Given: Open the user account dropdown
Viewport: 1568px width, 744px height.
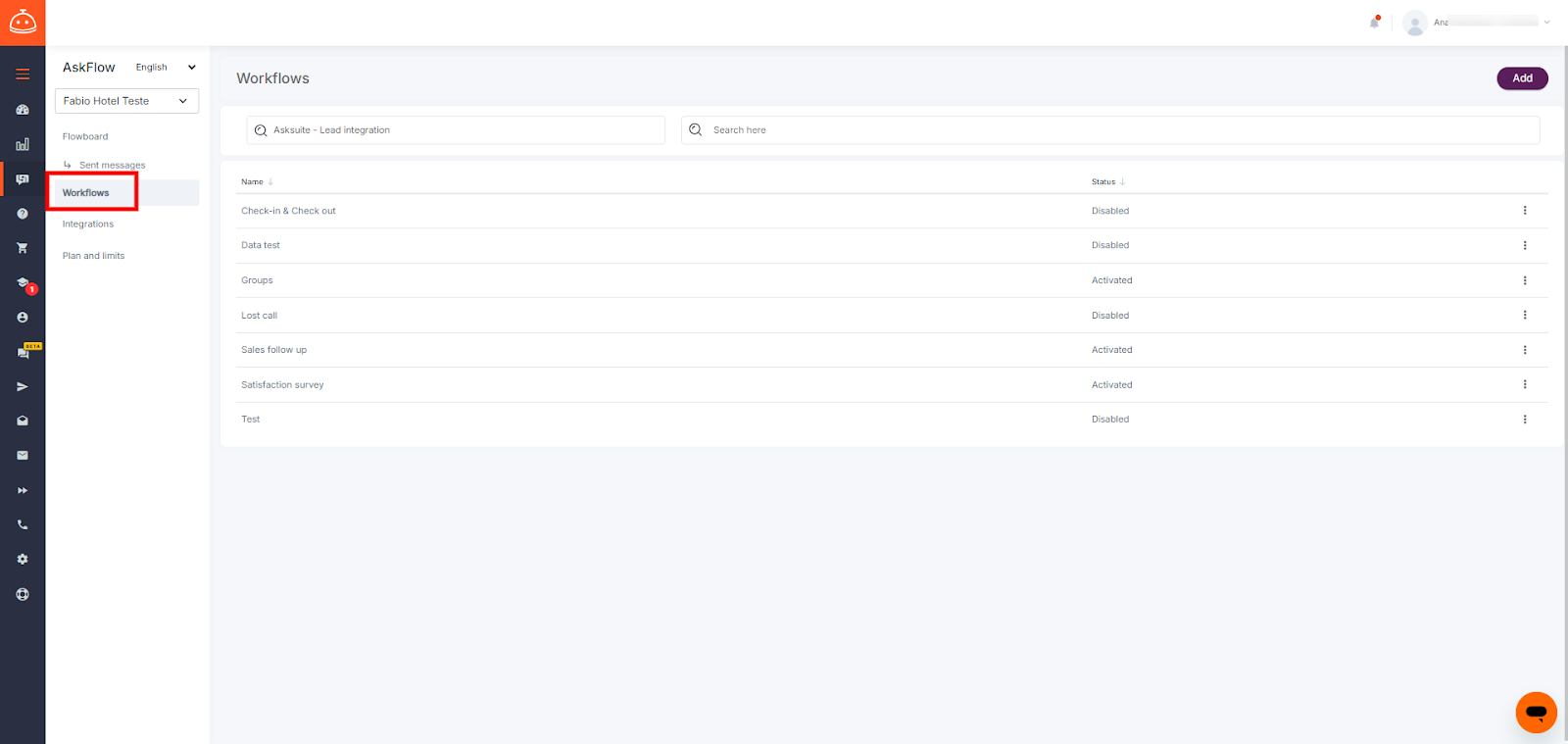Looking at the screenshot, I should tap(1478, 23).
